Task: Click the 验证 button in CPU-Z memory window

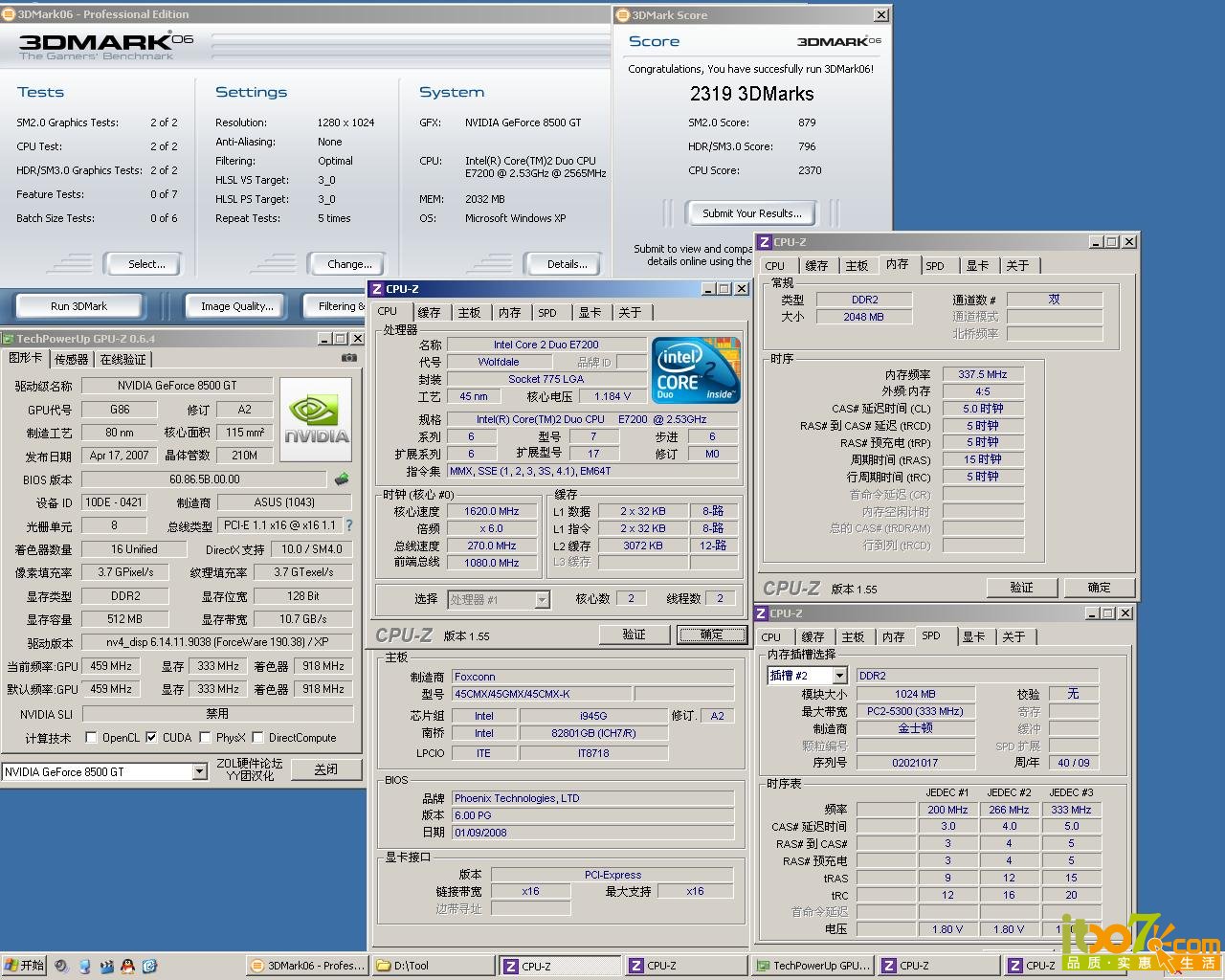Action: 1021,588
